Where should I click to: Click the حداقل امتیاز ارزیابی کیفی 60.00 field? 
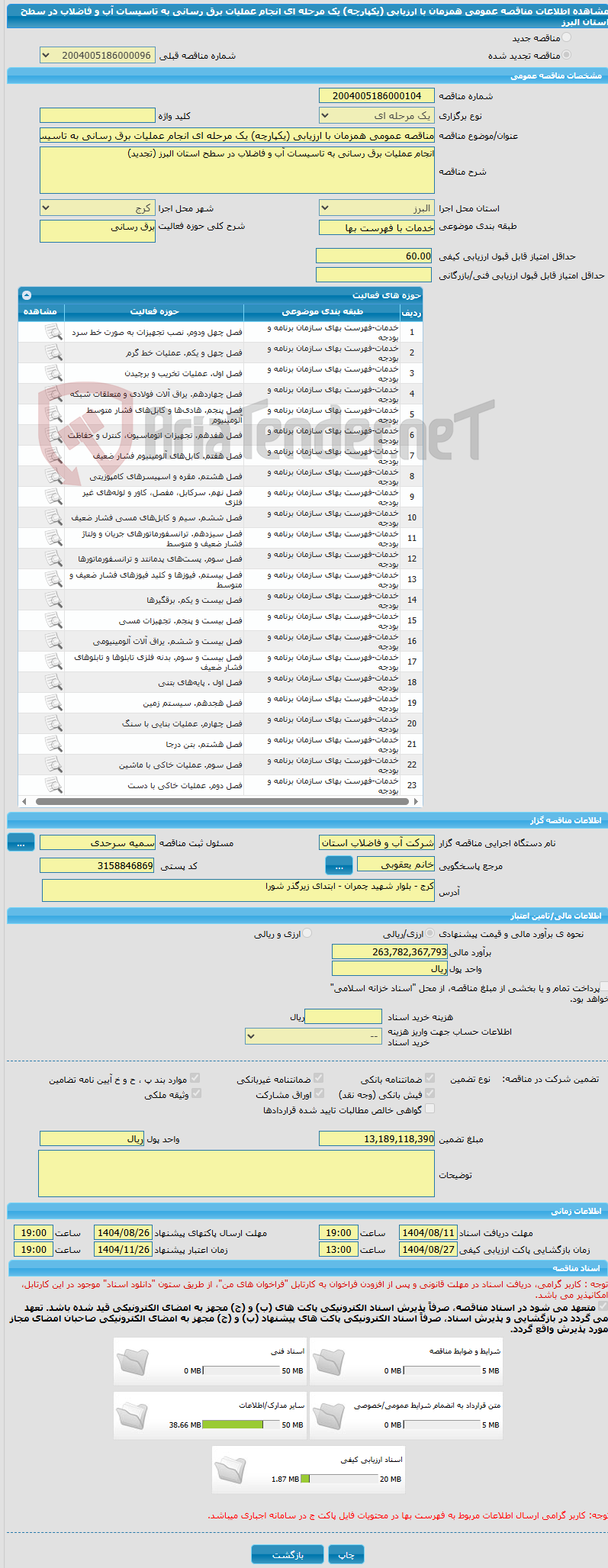point(375,256)
